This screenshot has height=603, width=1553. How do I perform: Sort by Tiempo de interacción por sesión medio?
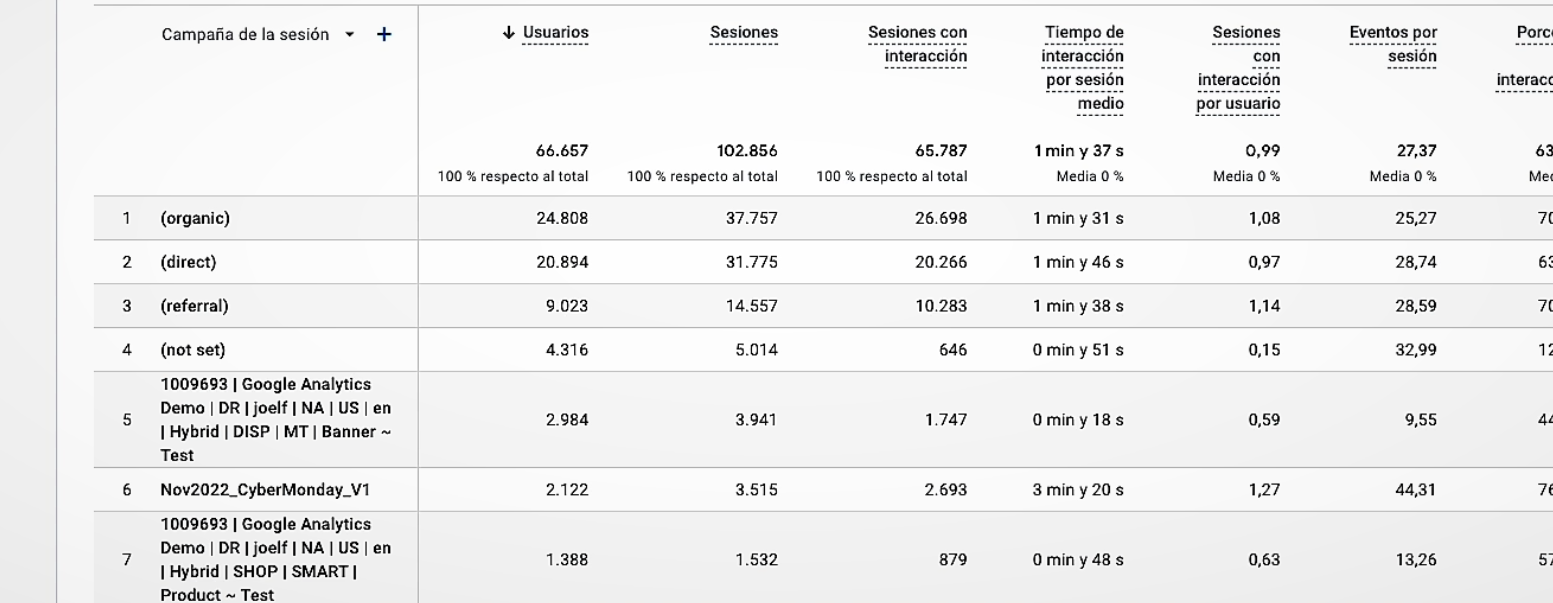pyautogui.click(x=1083, y=68)
